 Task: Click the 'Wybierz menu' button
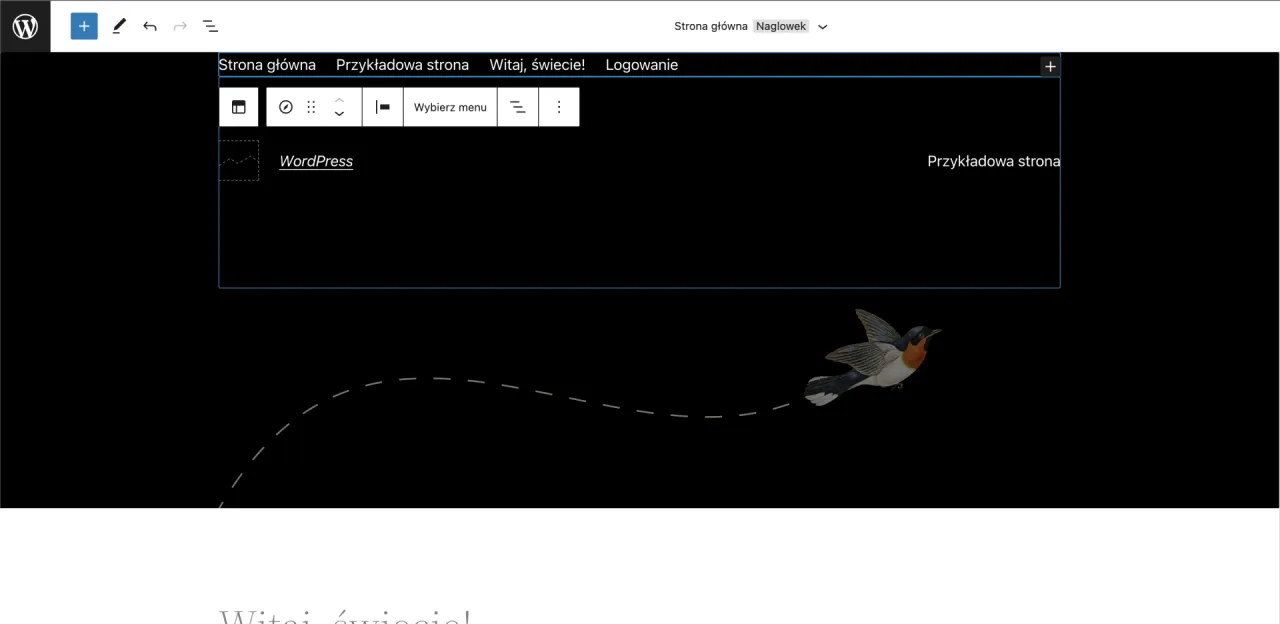[450, 107]
